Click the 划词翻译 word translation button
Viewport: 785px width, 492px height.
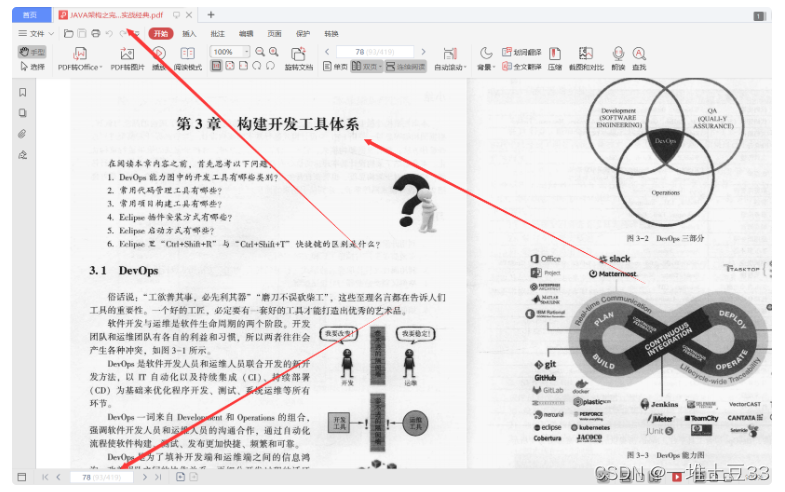(522, 52)
